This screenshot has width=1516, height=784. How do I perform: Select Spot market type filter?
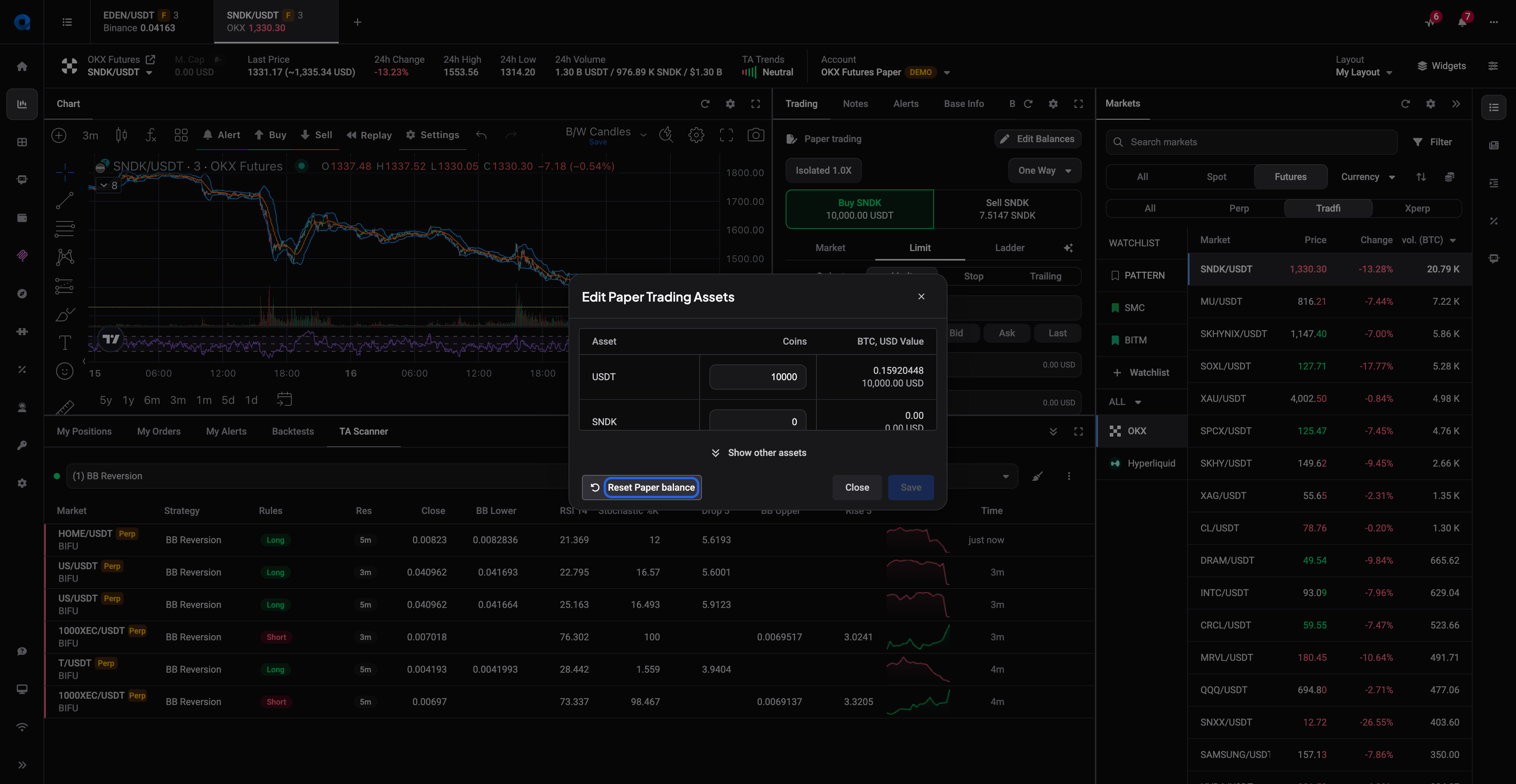point(1216,176)
